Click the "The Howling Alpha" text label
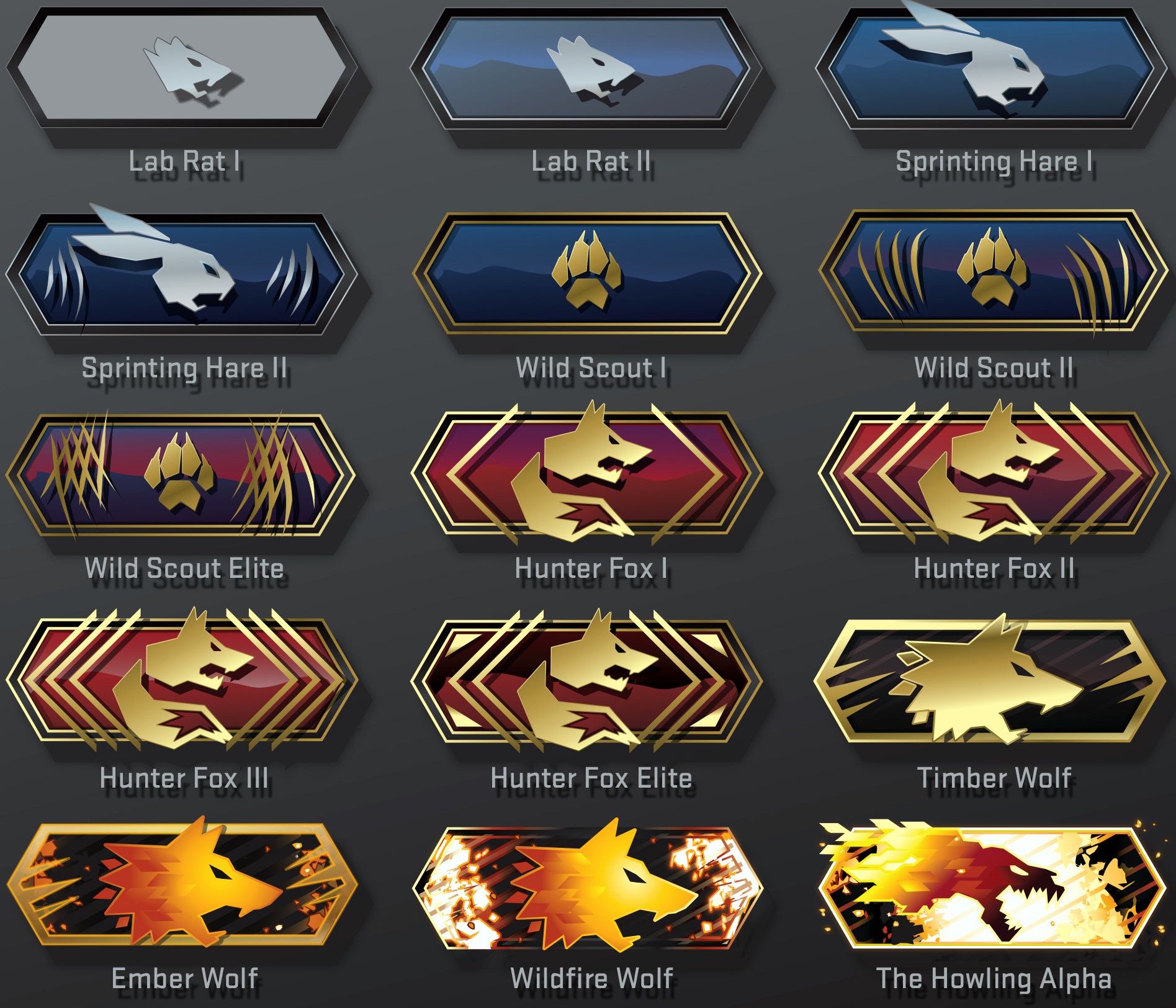Screen dimensions: 1176x1008 coord(994,979)
